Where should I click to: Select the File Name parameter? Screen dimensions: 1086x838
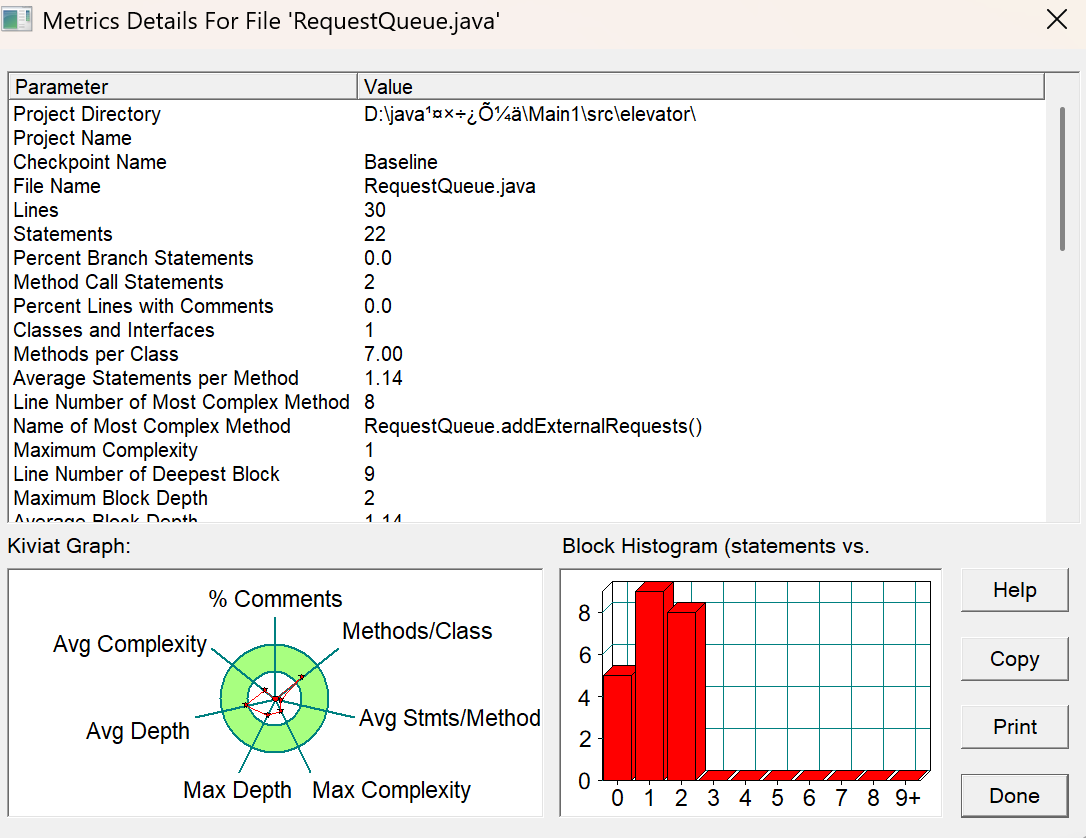(57, 186)
